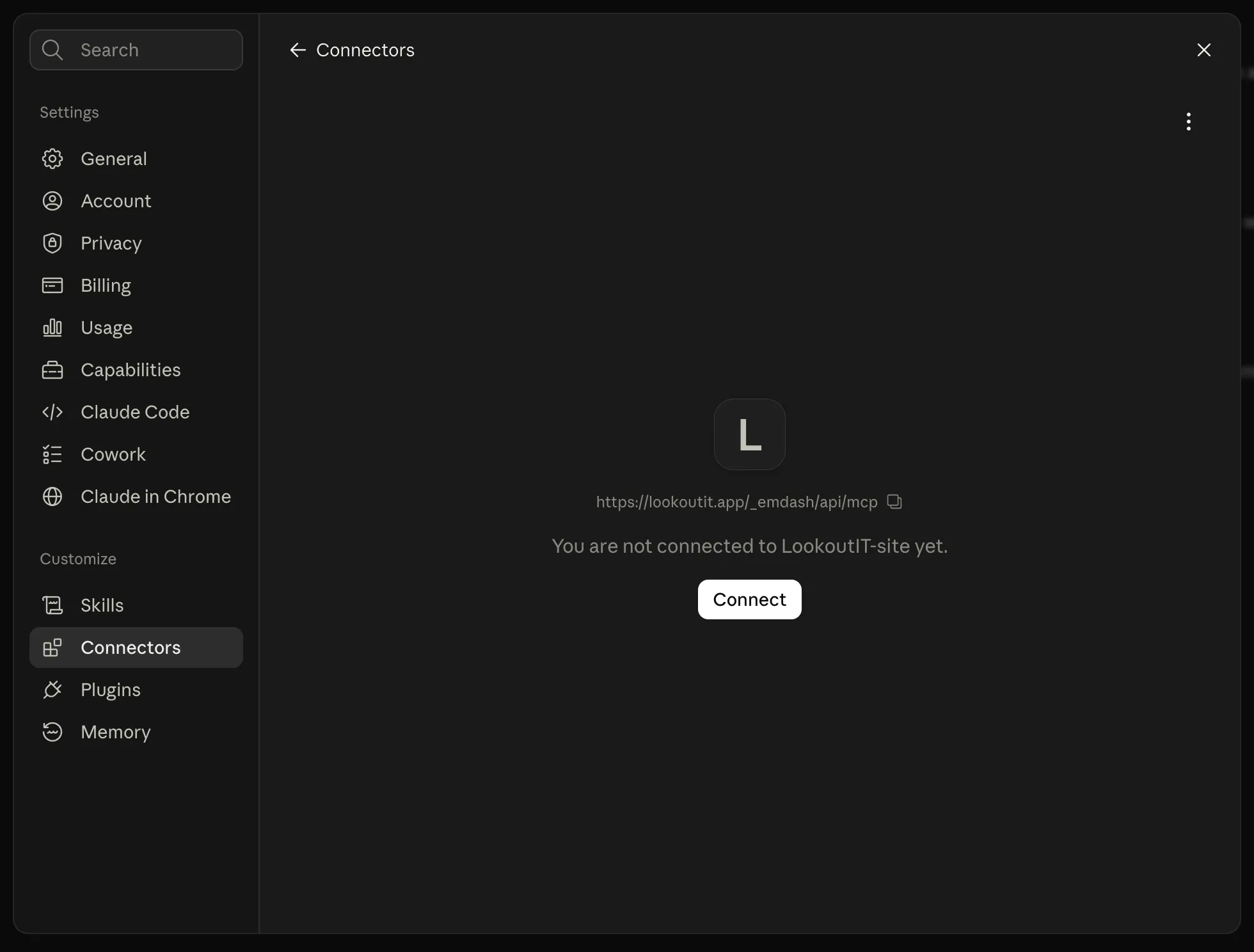Click the lookoutit.app MCP URL text
Image resolution: width=1254 pixels, height=952 pixels.
point(736,502)
